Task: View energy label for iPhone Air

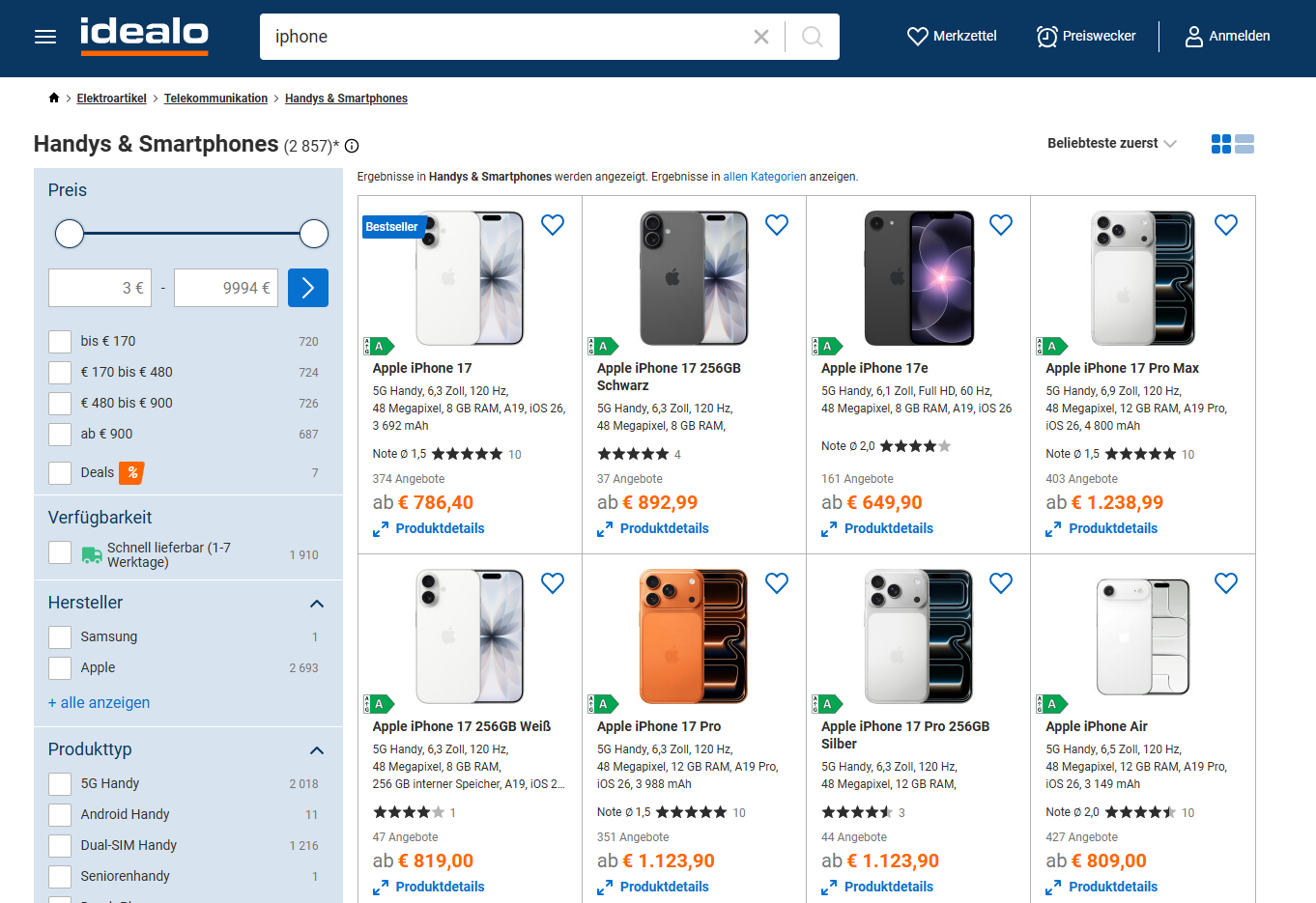Action: click(1051, 704)
